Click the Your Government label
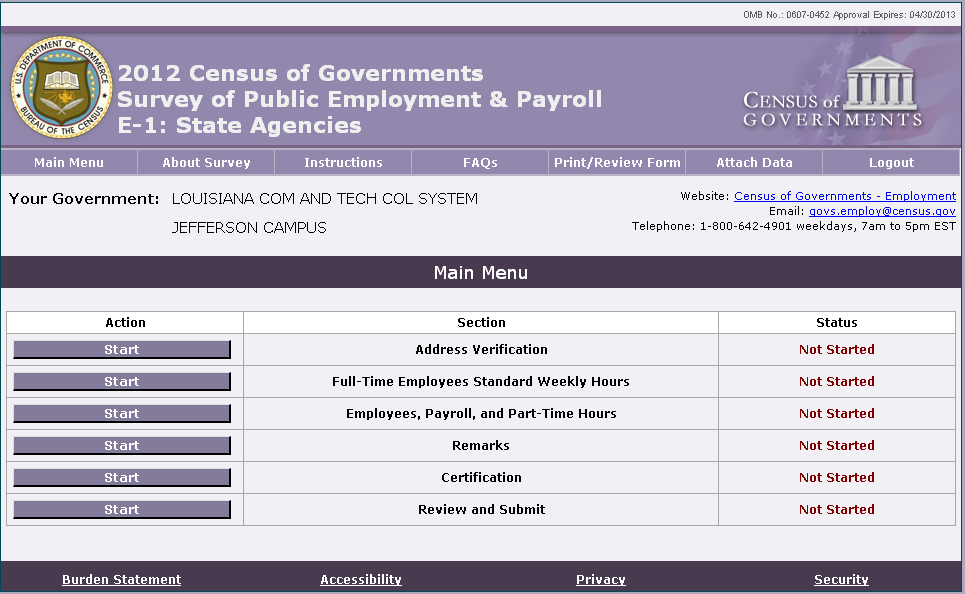 (84, 199)
